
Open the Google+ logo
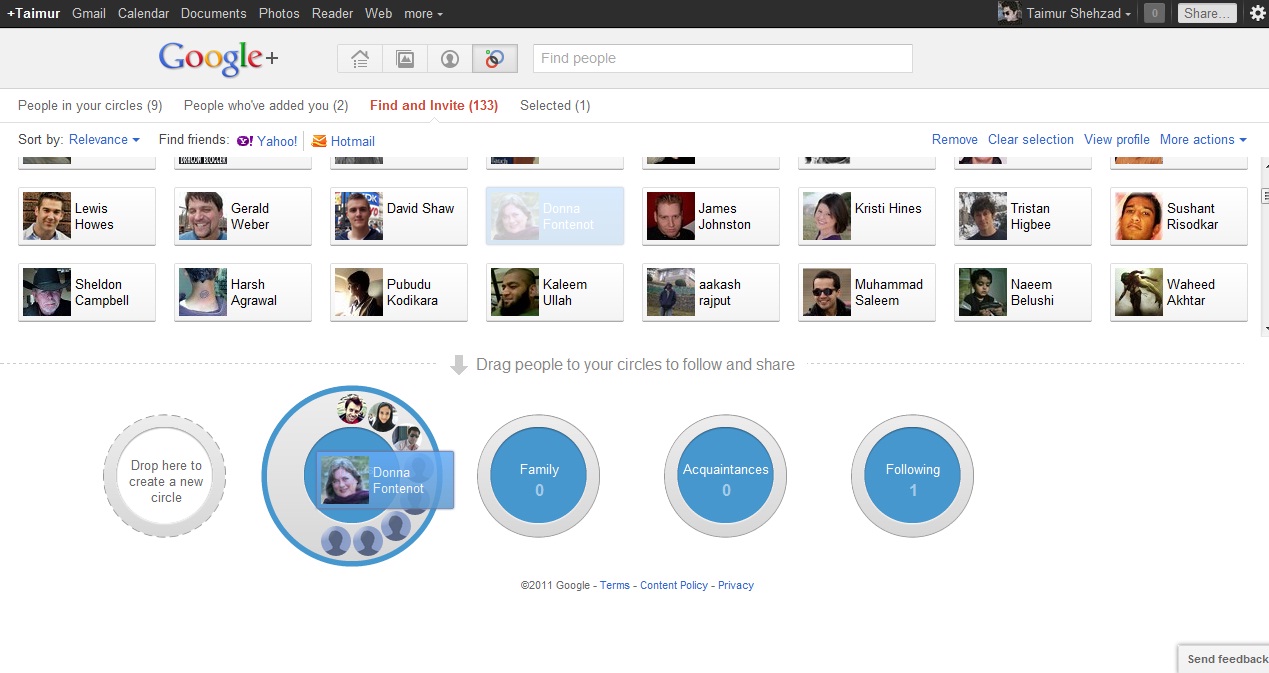[217, 58]
